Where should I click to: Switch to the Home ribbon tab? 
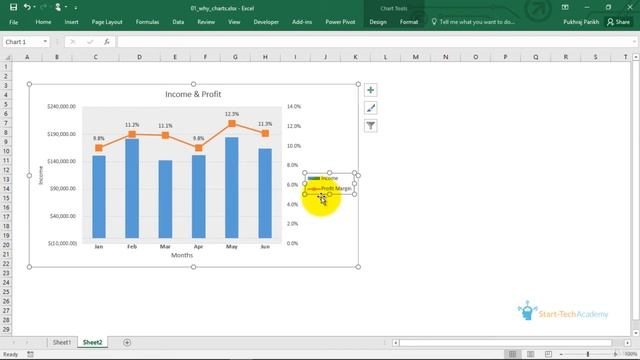point(43,22)
